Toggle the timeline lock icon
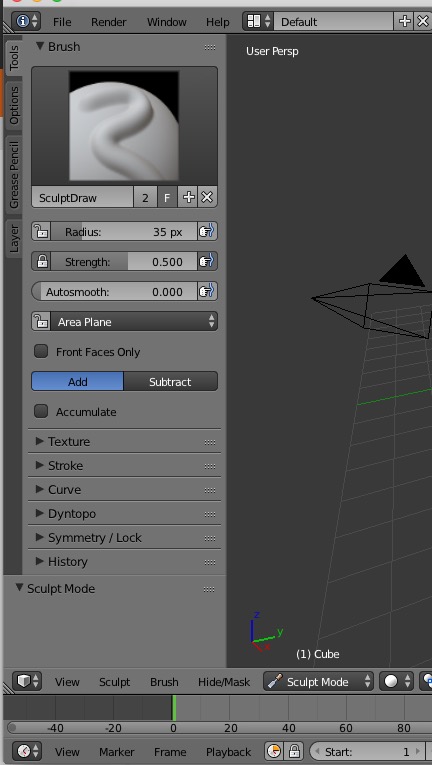This screenshot has height=765, width=432. [x=294, y=751]
